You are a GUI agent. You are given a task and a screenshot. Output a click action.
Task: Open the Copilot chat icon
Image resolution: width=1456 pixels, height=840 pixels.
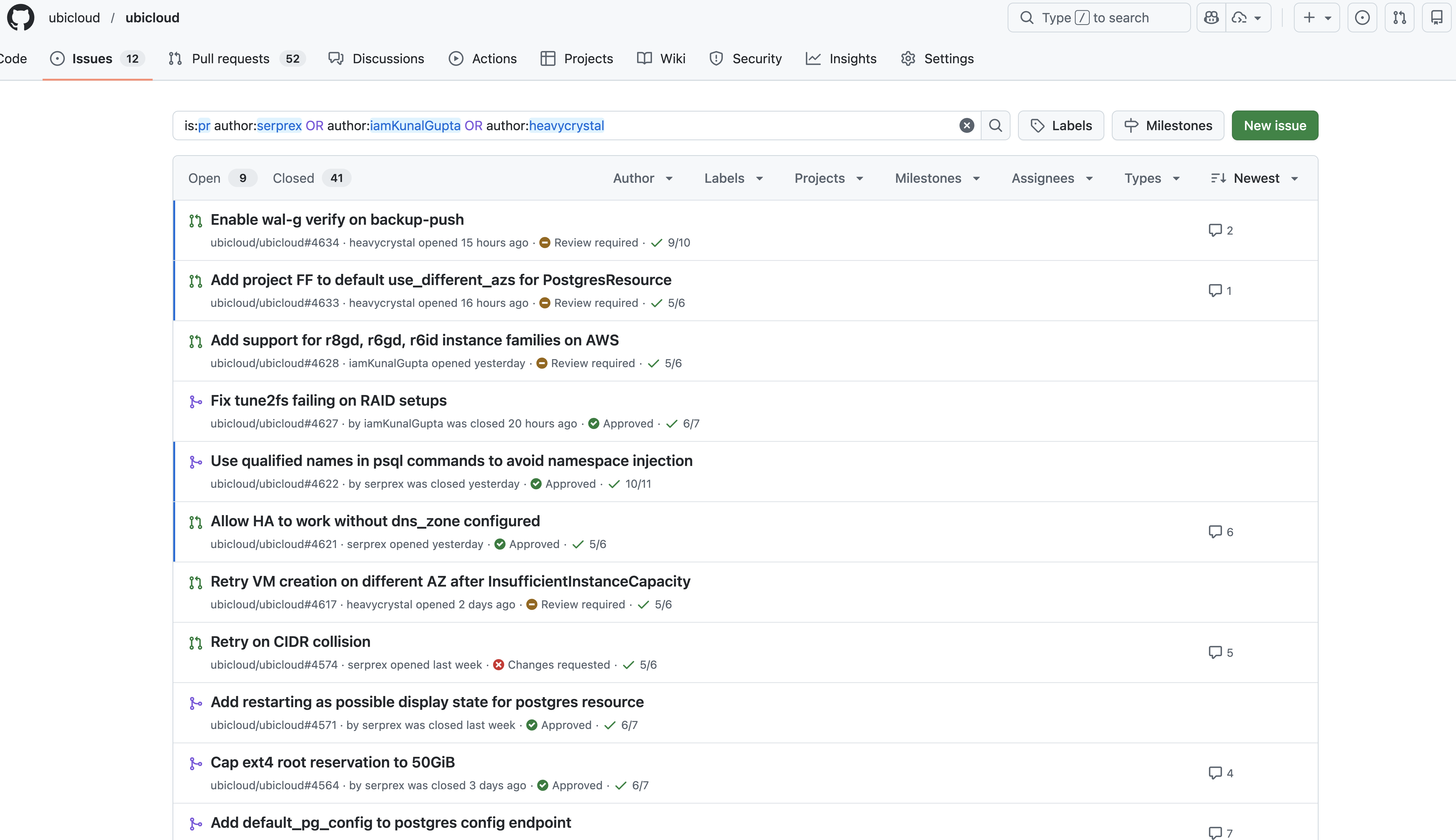(1211, 17)
